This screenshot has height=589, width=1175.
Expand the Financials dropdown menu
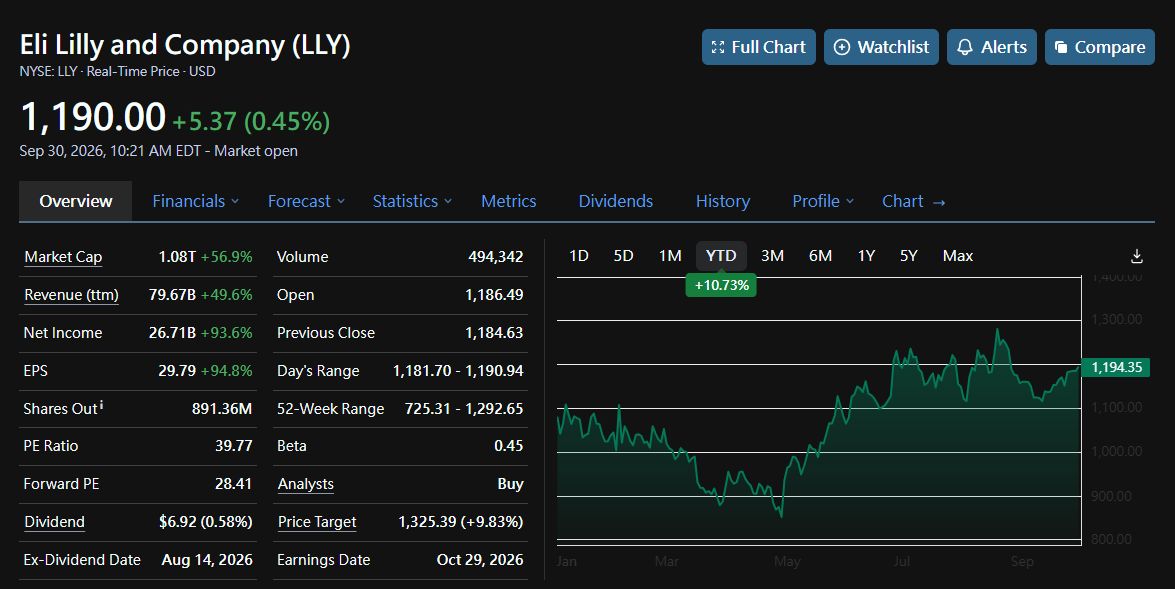pyautogui.click(x=196, y=202)
